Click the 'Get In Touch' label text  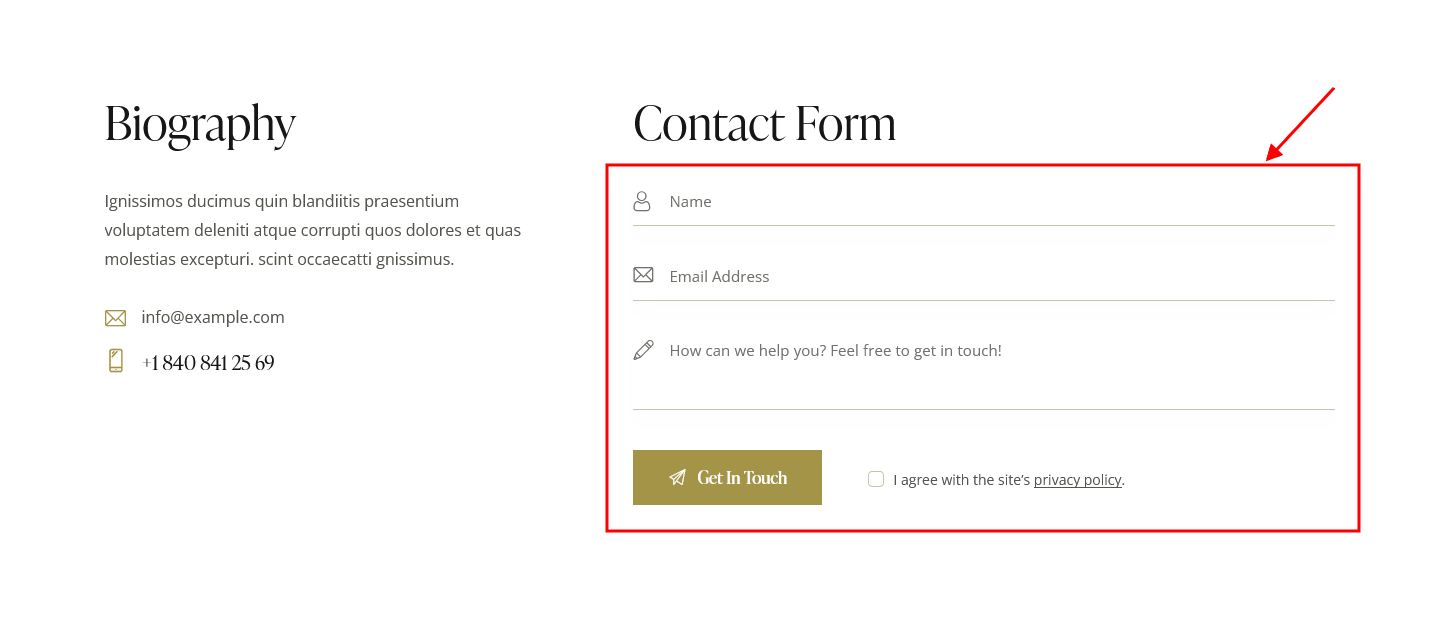(x=742, y=478)
